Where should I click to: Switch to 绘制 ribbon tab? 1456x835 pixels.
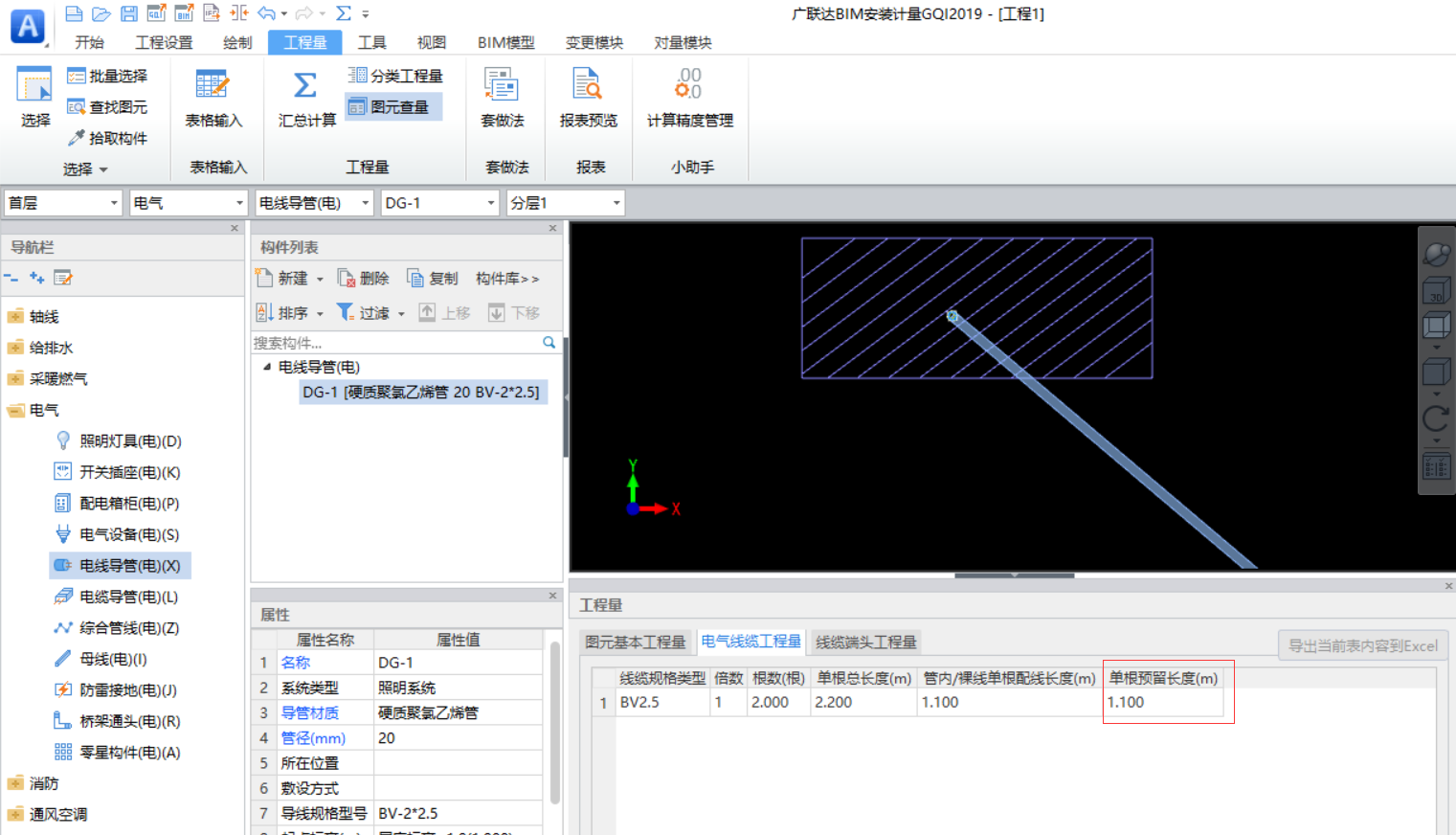point(237,42)
